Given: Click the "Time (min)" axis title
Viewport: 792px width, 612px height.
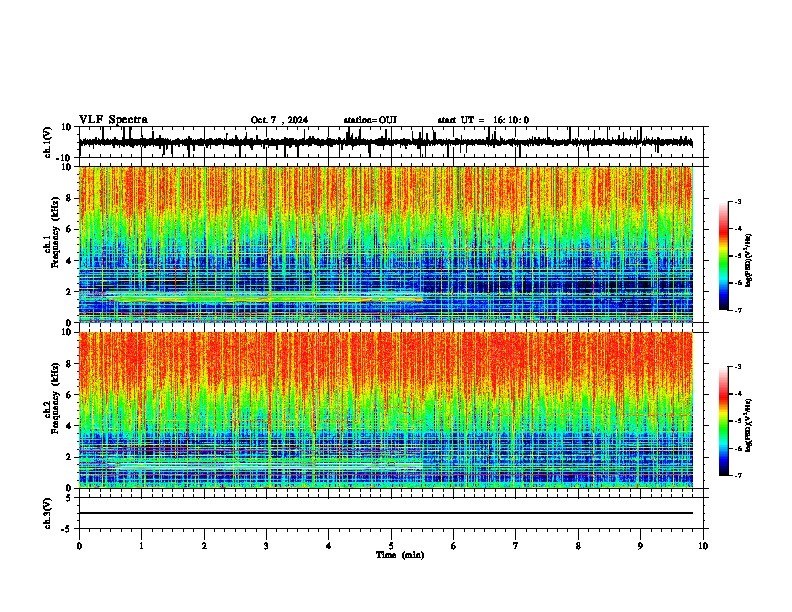Looking at the screenshot, I should (x=400, y=555).
